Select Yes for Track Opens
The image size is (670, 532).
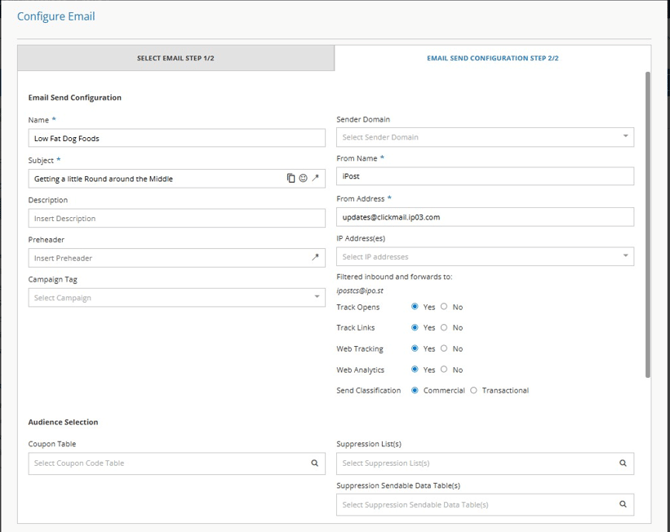click(x=414, y=306)
